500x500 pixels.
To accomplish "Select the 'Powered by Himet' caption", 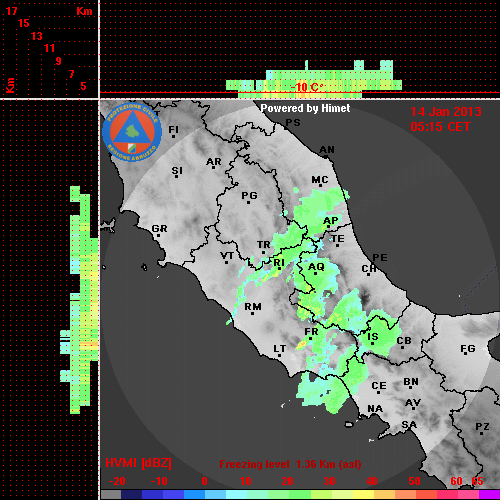I will pyautogui.click(x=305, y=108).
